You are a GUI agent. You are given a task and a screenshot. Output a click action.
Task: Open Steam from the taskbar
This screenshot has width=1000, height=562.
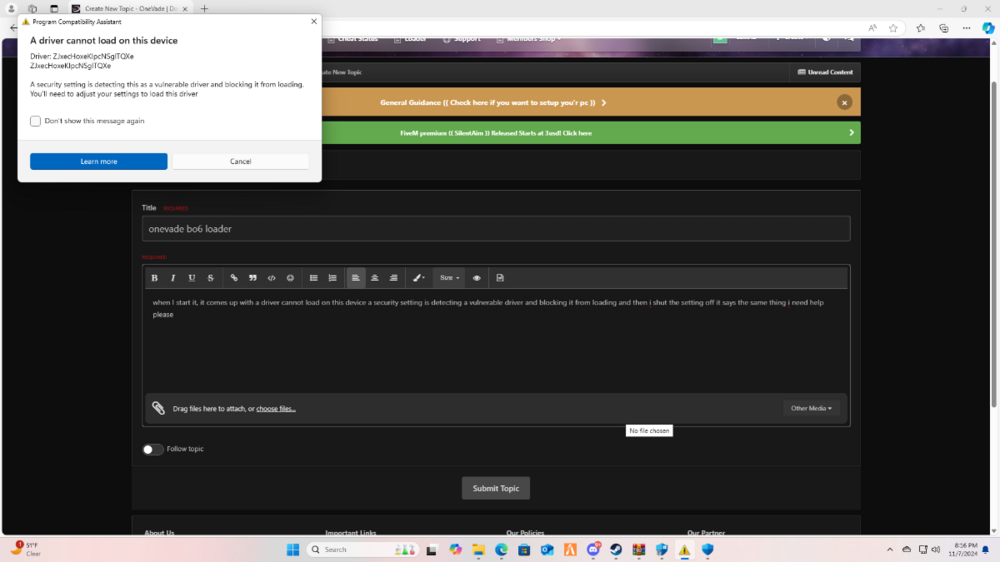coord(616,550)
